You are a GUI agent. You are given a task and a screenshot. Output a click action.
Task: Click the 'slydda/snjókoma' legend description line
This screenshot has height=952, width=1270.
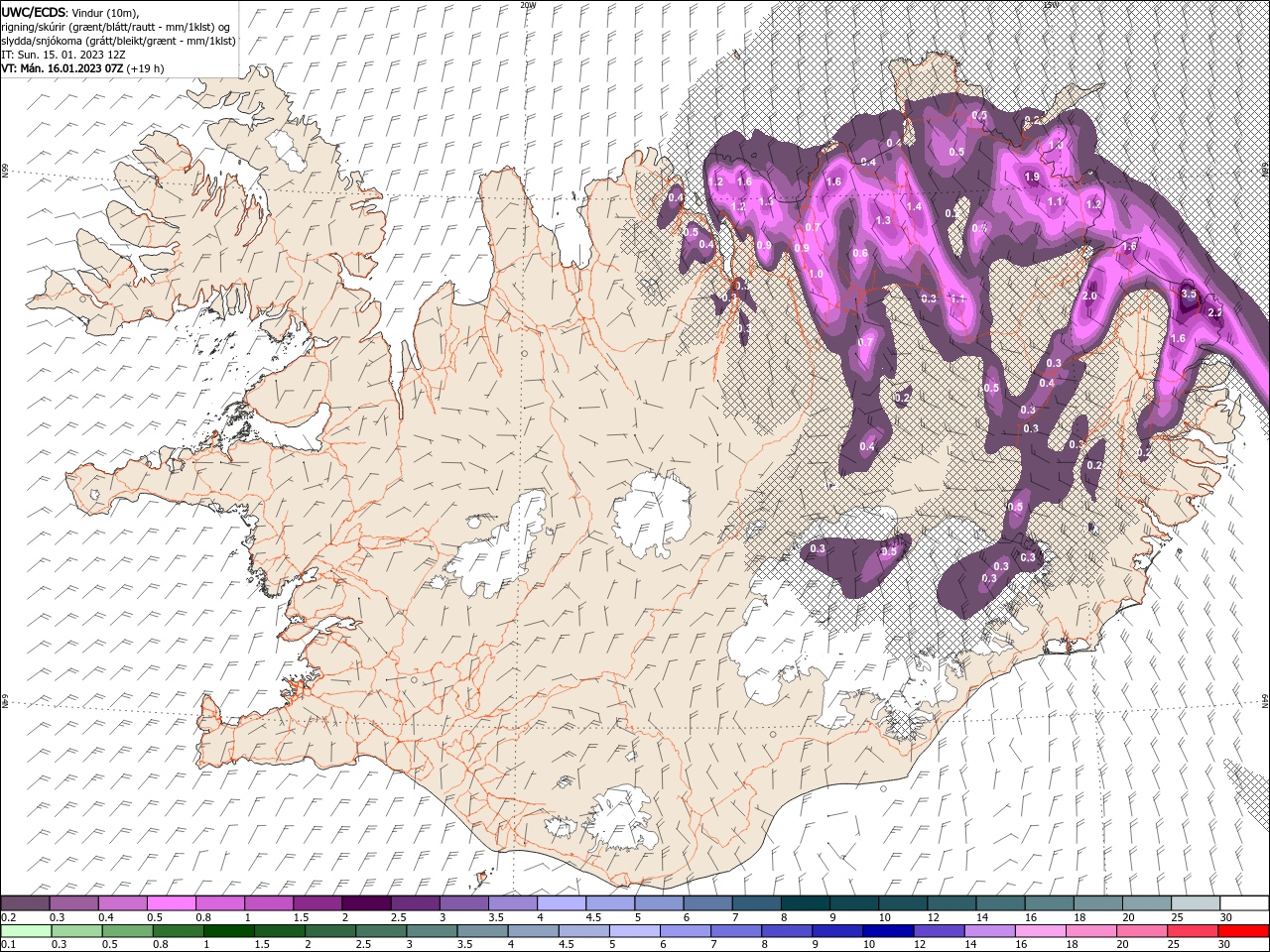click(118, 41)
